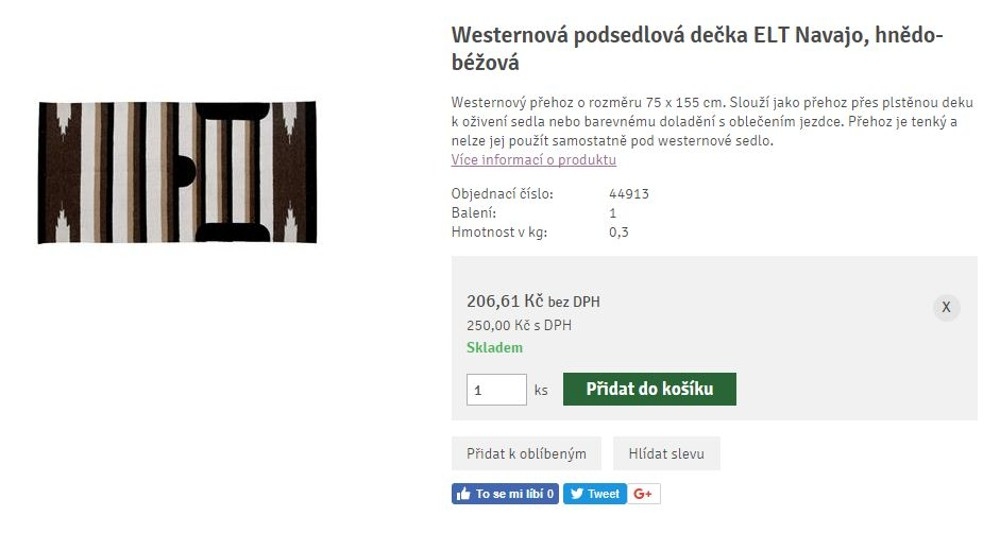Share via the Google+ icon
This screenshot has height=533, width=1000.
pyautogui.click(x=643, y=494)
